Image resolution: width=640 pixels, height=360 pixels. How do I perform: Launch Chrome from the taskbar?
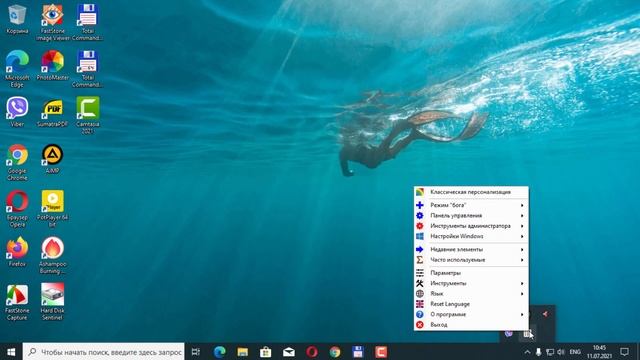pos(335,351)
